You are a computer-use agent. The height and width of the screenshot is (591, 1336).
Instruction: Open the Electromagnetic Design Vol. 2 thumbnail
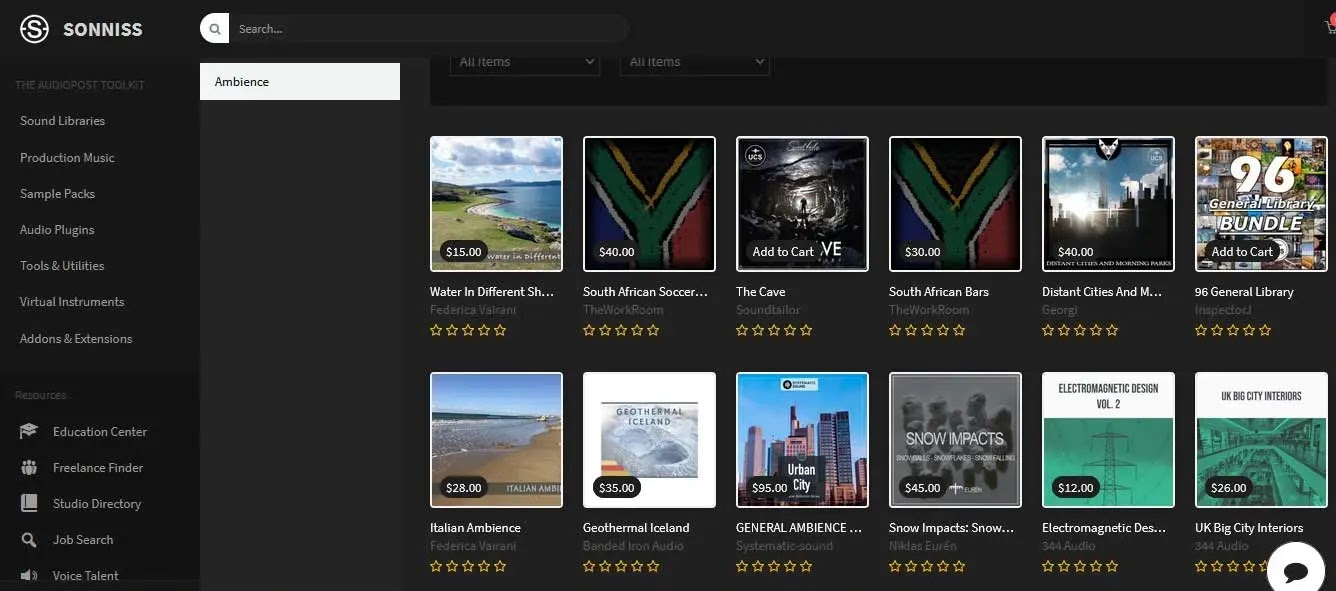tap(1108, 440)
